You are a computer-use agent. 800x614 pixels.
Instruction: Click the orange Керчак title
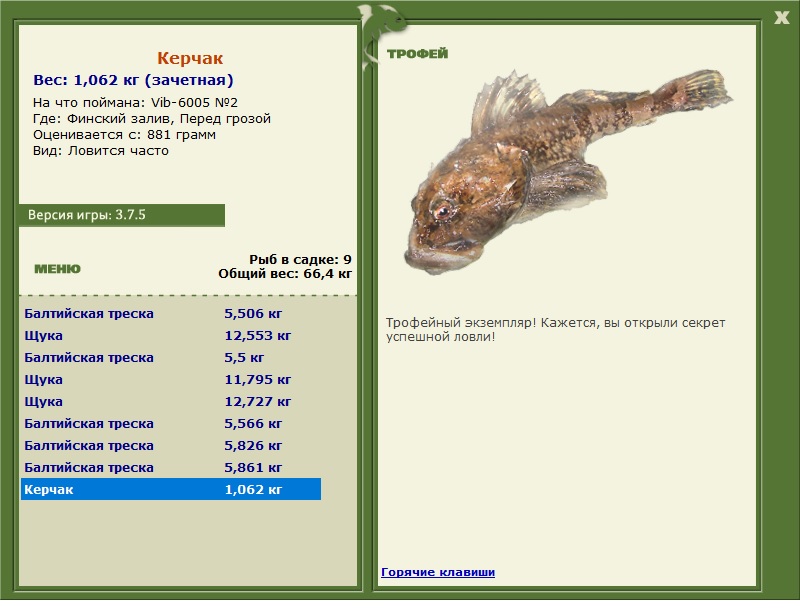tap(190, 58)
